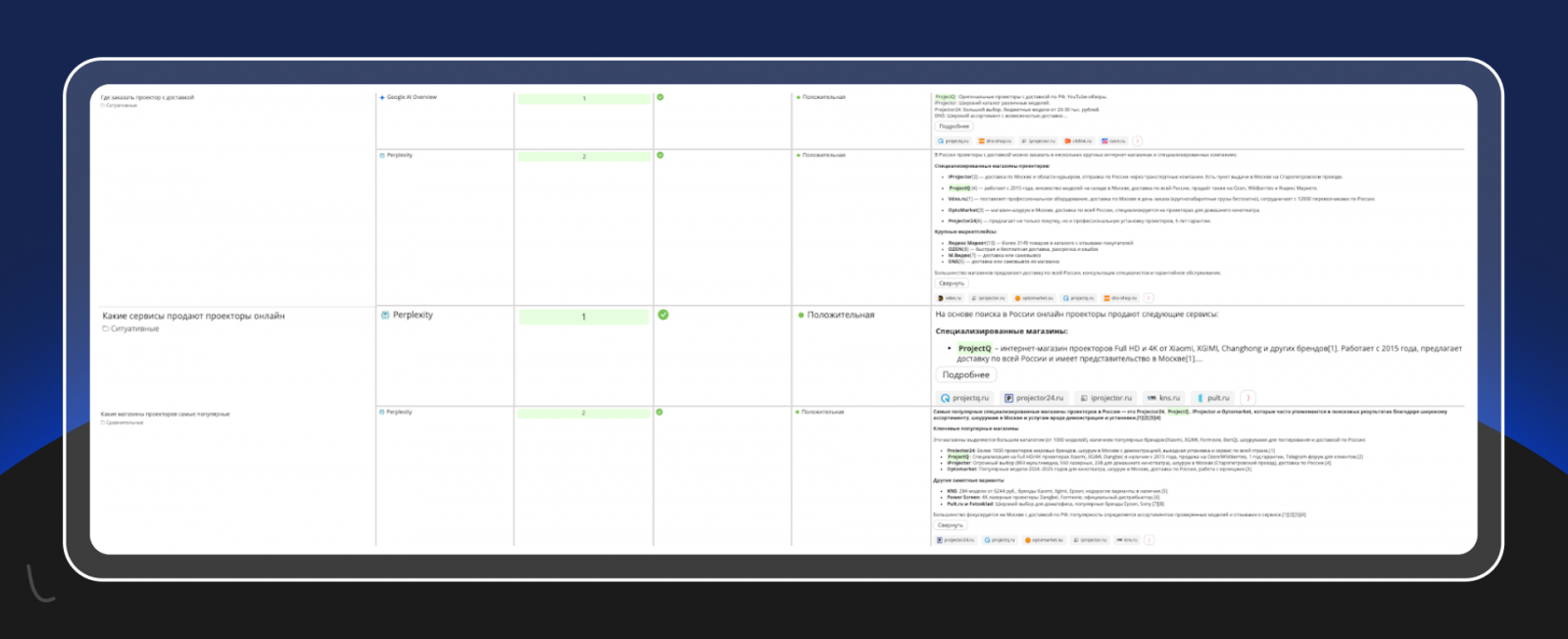Show more sources in the vdex.ru chip row
This screenshot has width=1568, height=639.
click(1149, 298)
